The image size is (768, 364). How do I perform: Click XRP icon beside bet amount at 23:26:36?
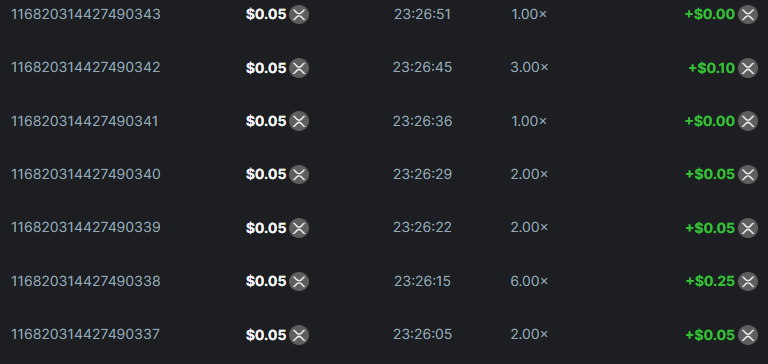[x=299, y=121]
